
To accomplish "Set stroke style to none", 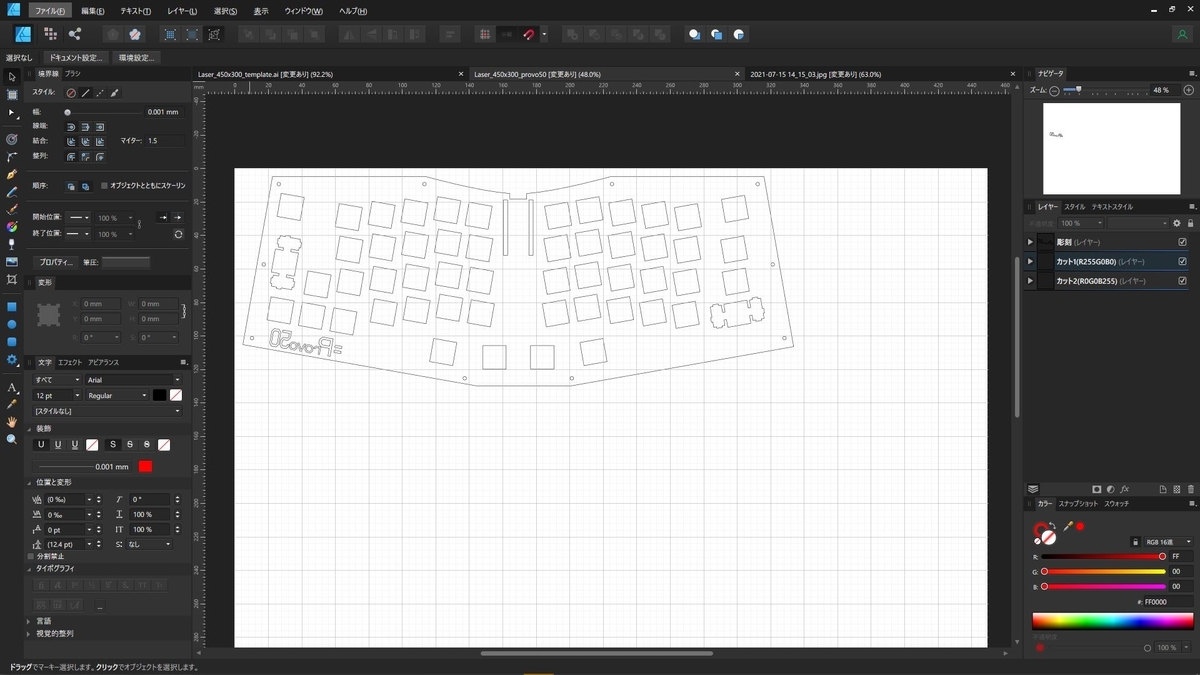I will [x=71, y=93].
